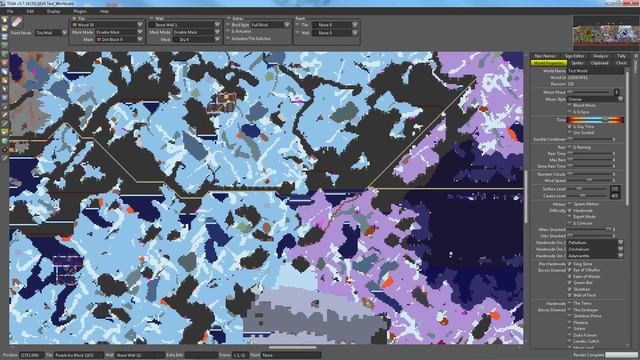Switch to the Sign Editor tab
The height and width of the screenshot is (360, 640).
[x=574, y=56]
